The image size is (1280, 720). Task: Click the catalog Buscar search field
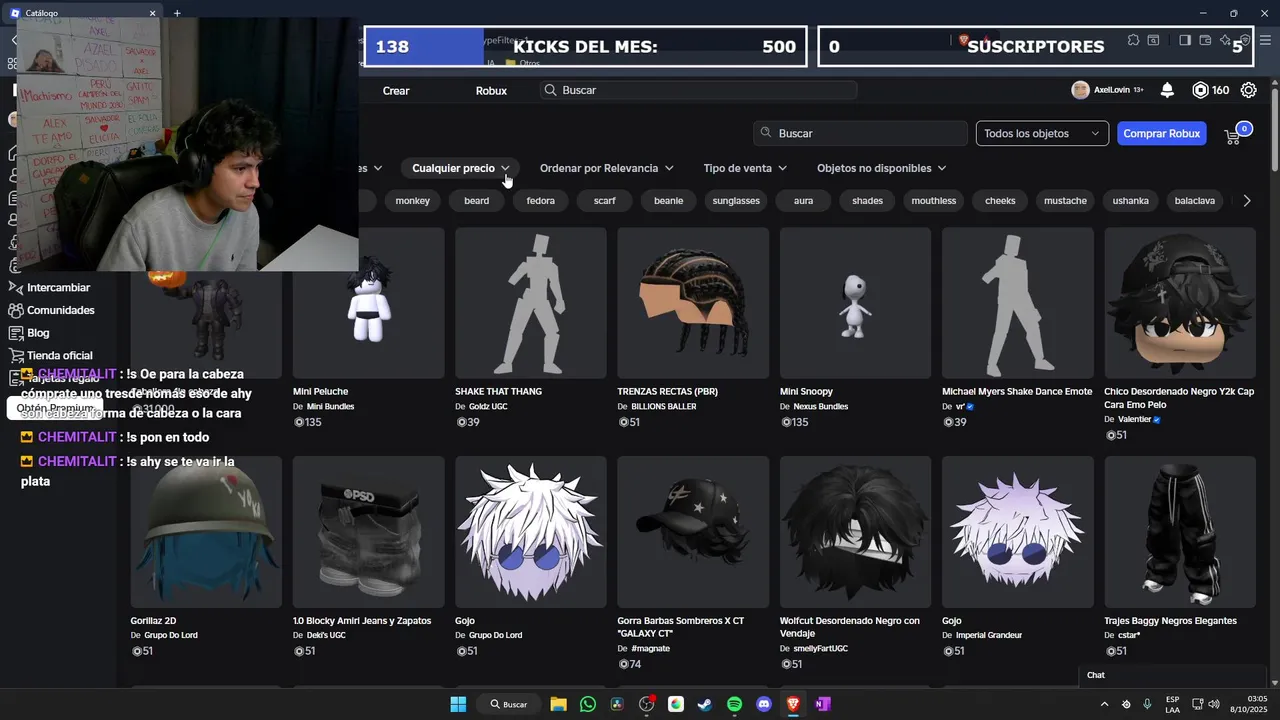point(860,133)
